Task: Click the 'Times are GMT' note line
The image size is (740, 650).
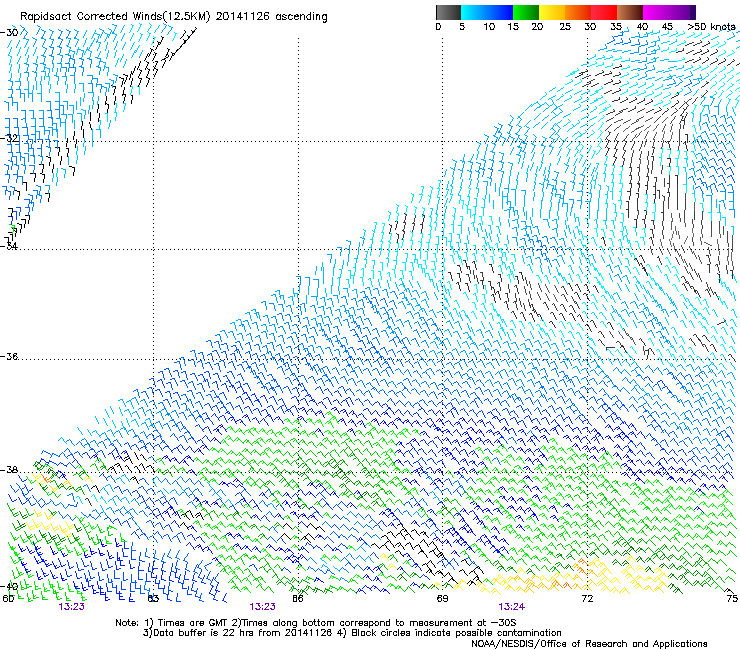Action: (315, 623)
